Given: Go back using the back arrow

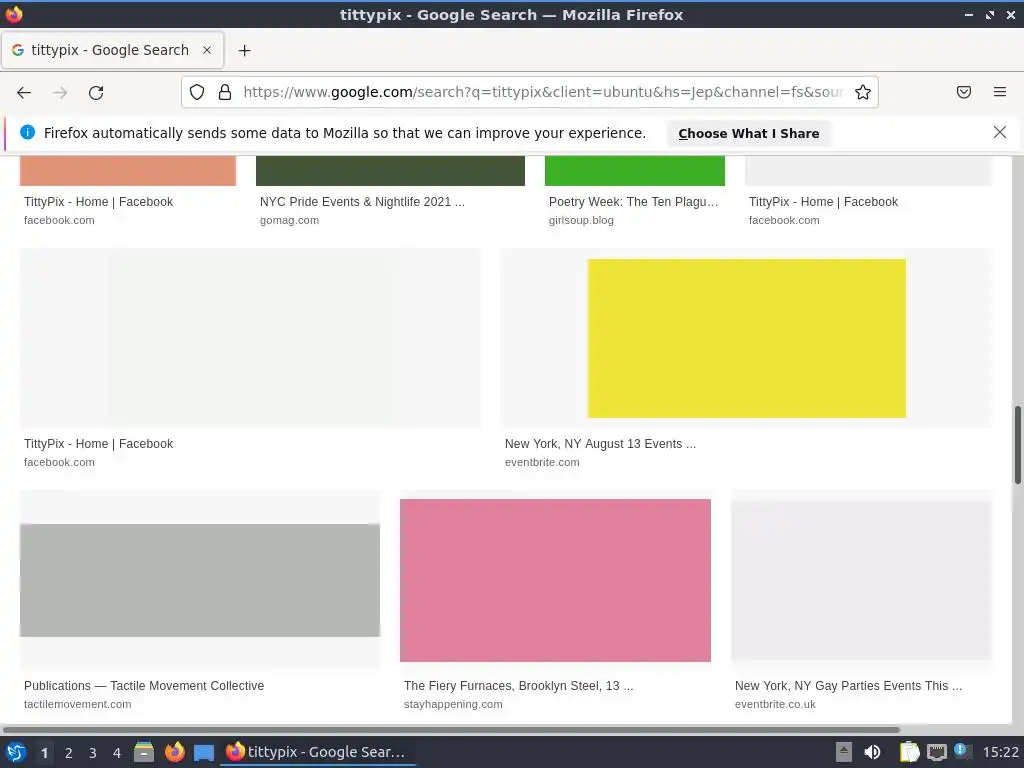Looking at the screenshot, I should [24, 93].
